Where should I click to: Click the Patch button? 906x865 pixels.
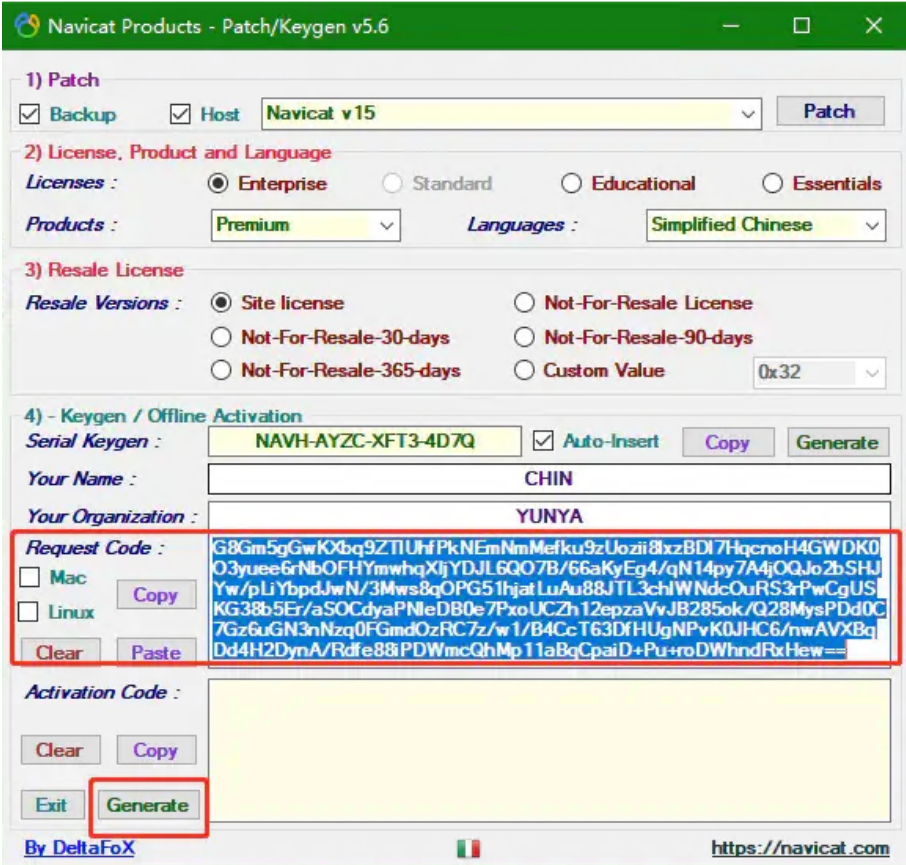830,111
